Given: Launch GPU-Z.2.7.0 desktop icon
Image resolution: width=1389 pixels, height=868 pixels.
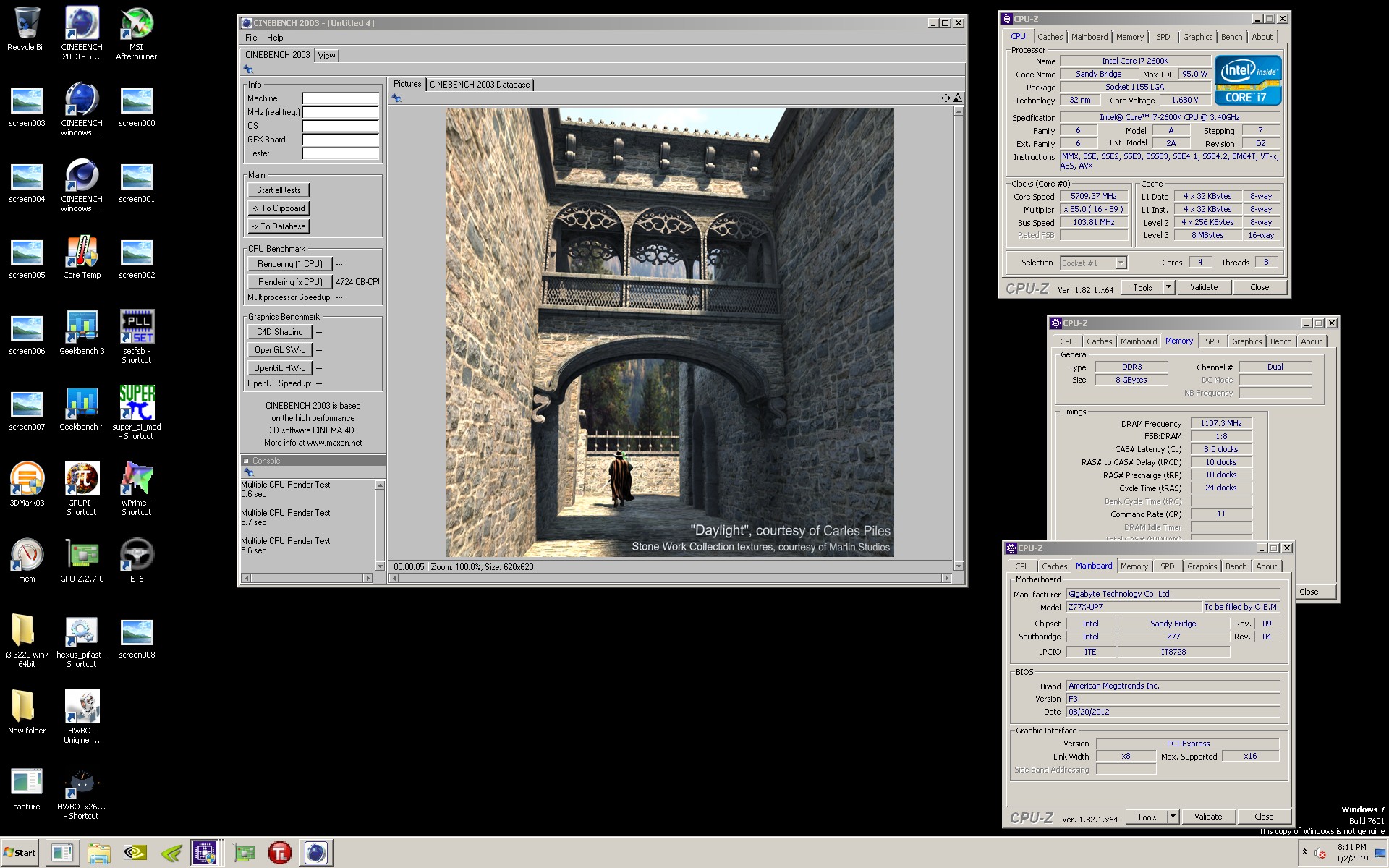Looking at the screenshot, I should coord(82,561).
